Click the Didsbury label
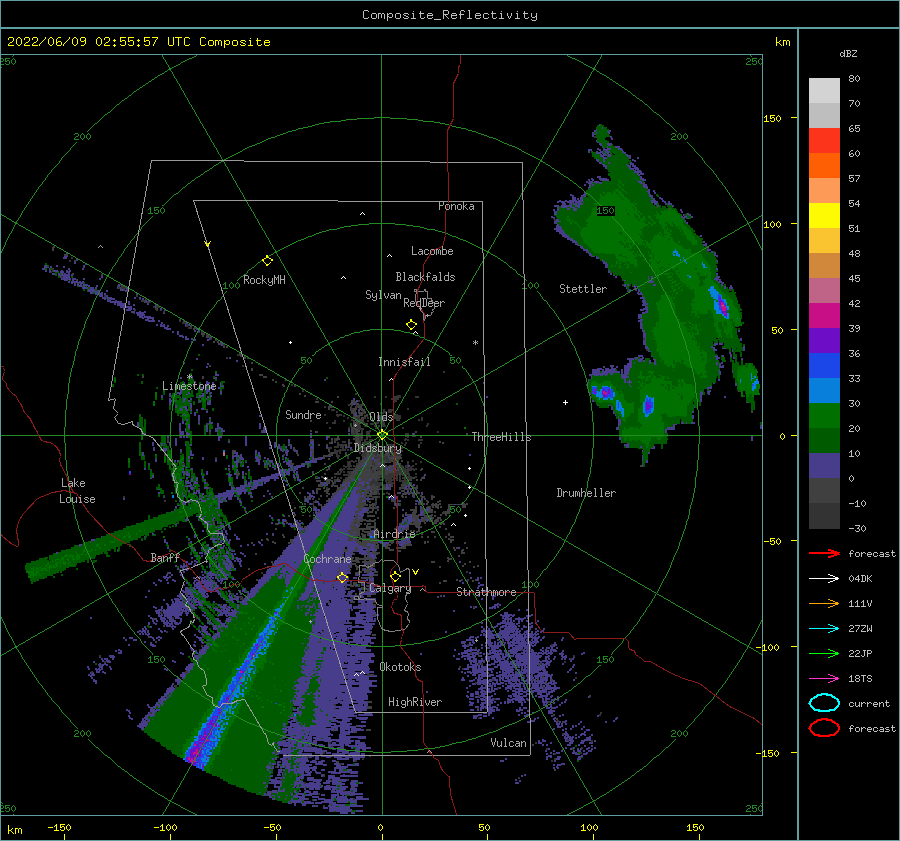 pyautogui.click(x=378, y=448)
